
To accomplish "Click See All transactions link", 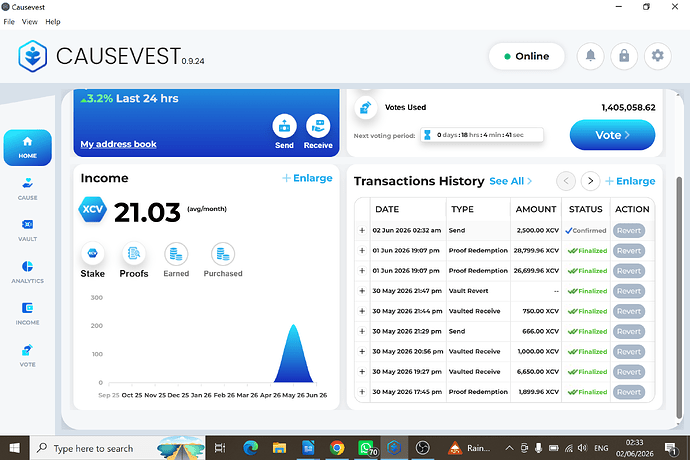I will (x=510, y=181).
